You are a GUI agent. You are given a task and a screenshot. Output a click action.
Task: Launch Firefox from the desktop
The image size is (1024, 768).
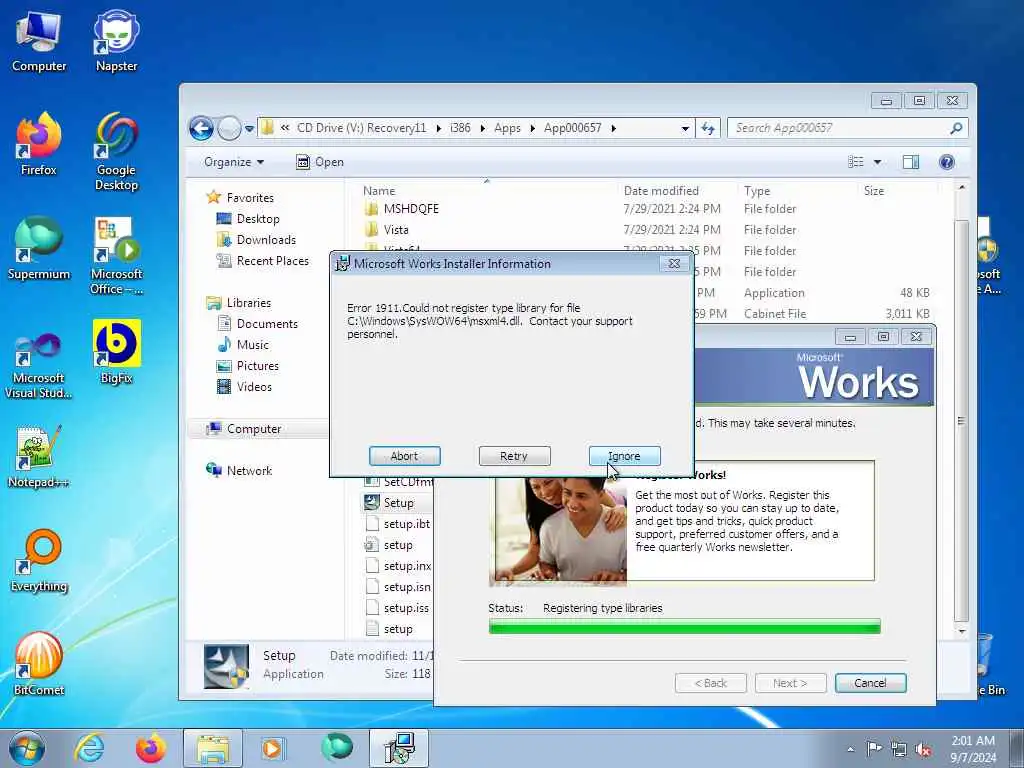[39, 144]
